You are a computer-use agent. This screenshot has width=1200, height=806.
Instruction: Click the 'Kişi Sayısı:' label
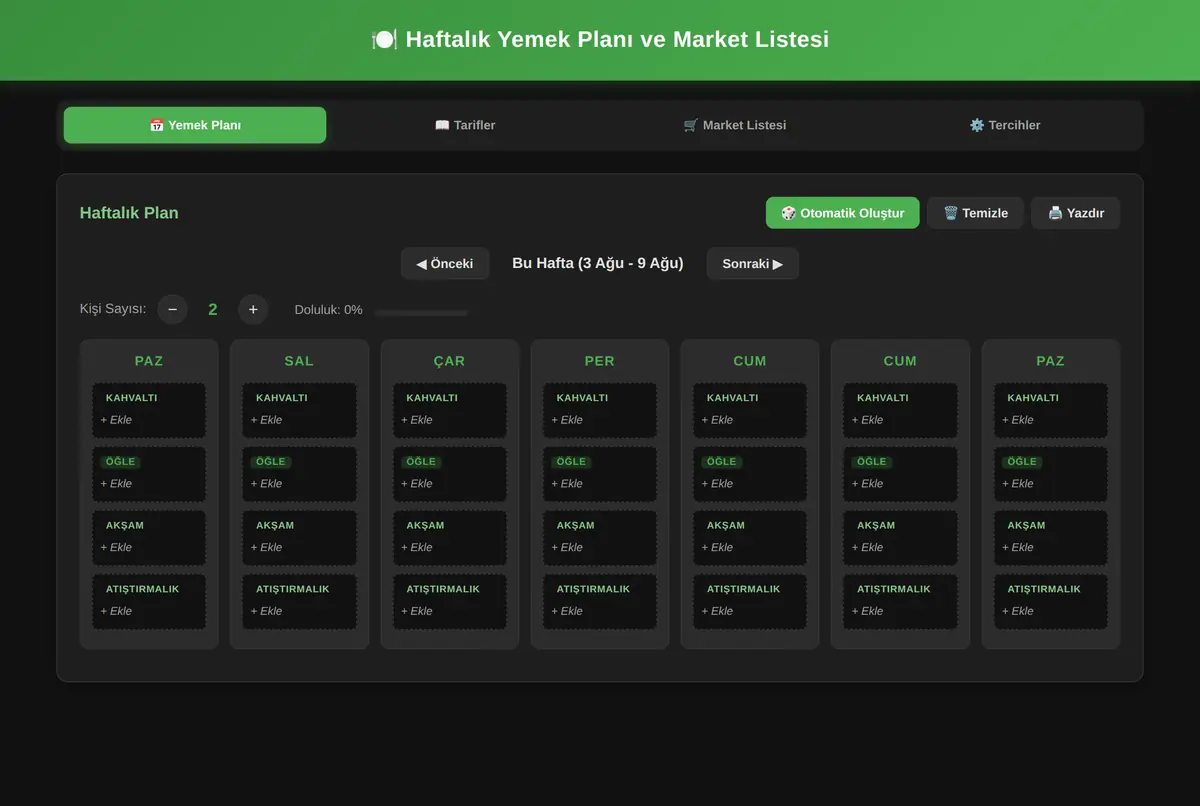[x=113, y=309]
